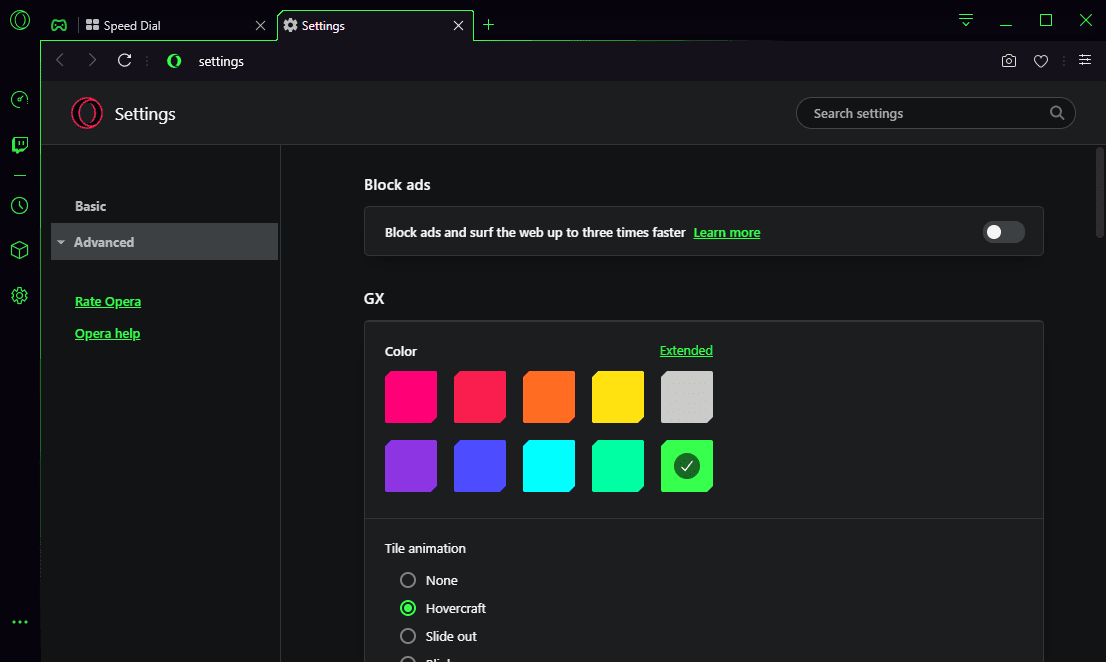The height and width of the screenshot is (662, 1106).
Task: Pick the selected bright green swatch
Action: pos(687,466)
